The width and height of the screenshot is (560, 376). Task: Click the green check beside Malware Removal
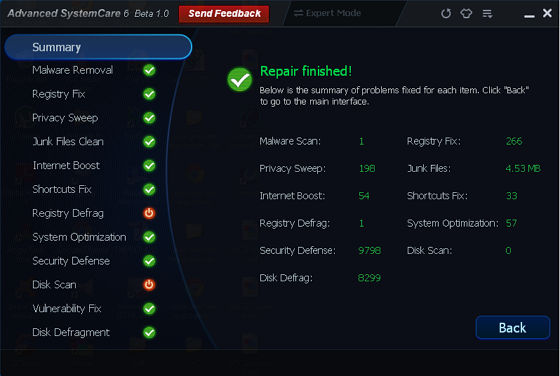tap(149, 70)
